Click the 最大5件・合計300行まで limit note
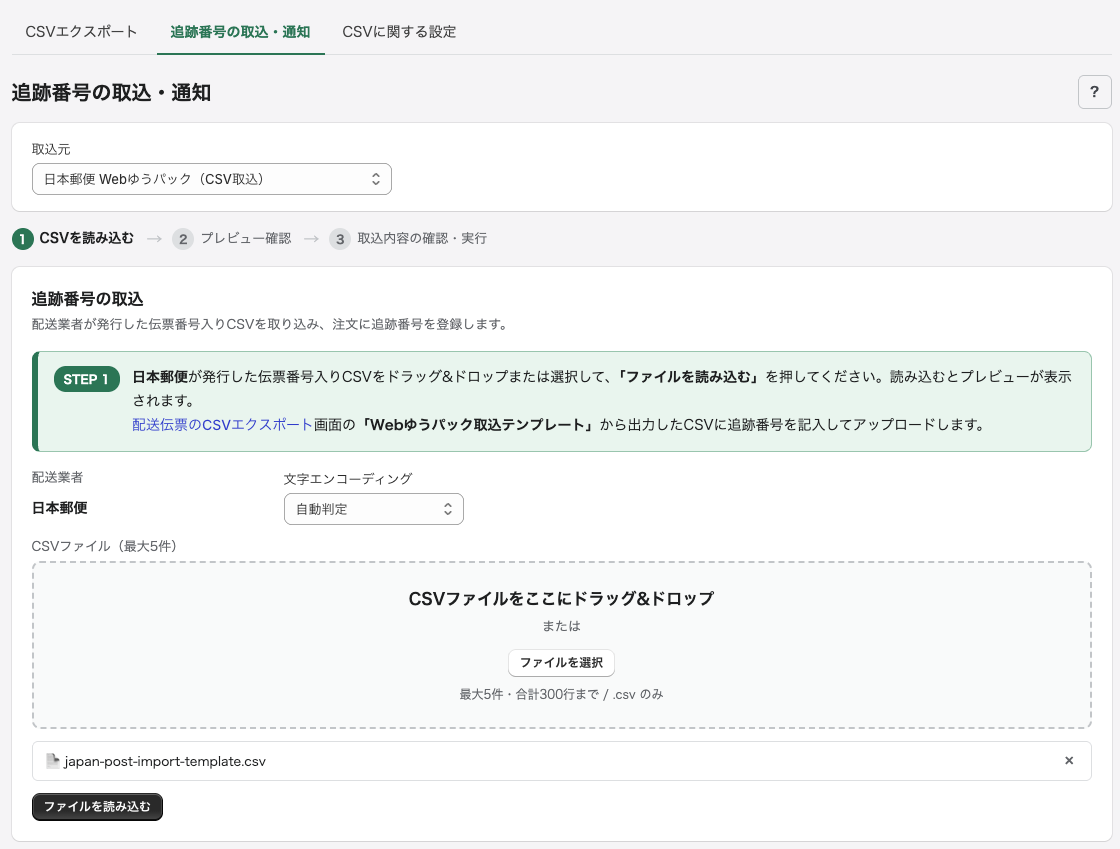The height and width of the screenshot is (849, 1120). click(x=561, y=694)
